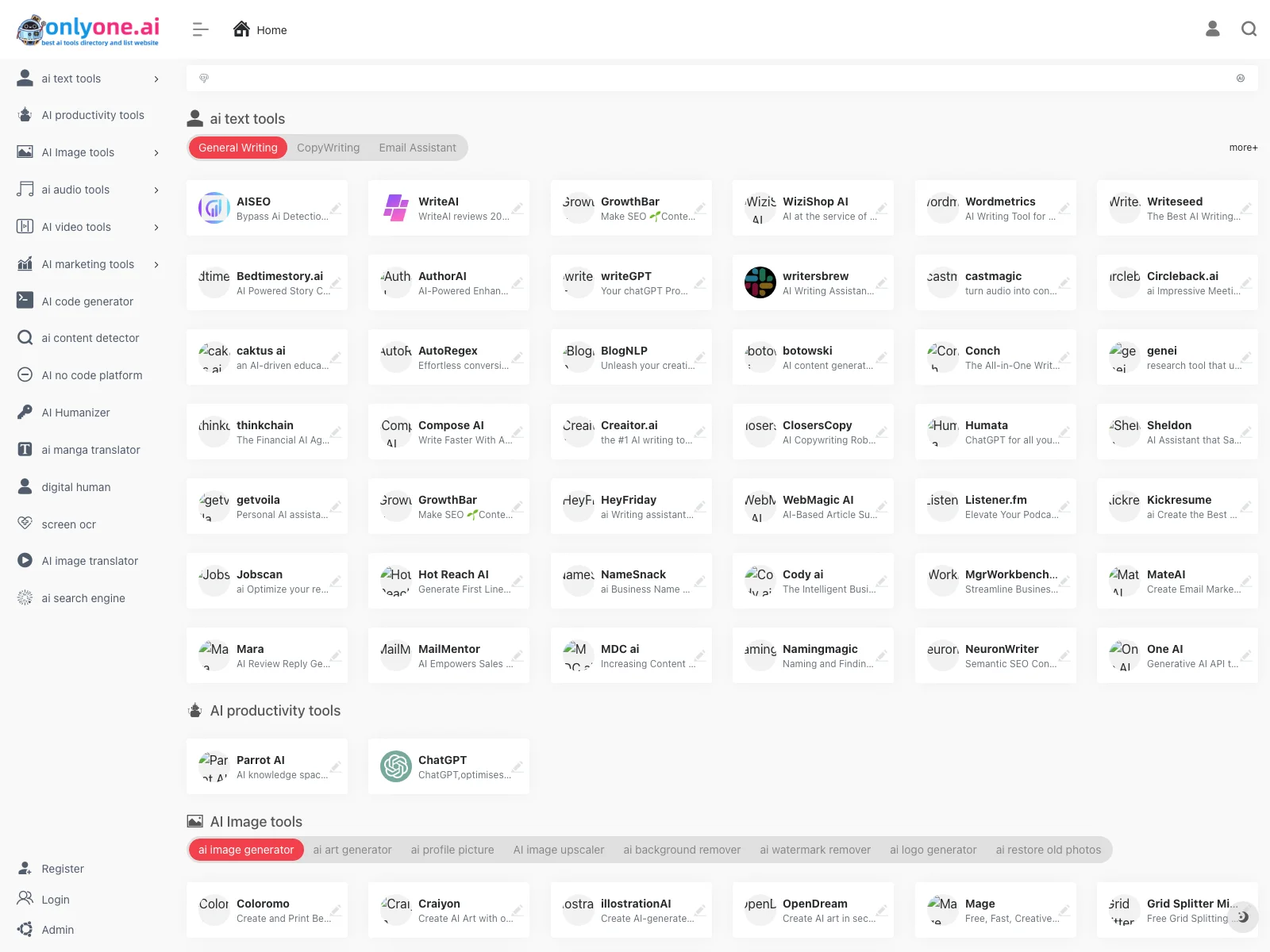Switch to the CopyWriting tab
The height and width of the screenshot is (952, 1270).
tap(328, 148)
